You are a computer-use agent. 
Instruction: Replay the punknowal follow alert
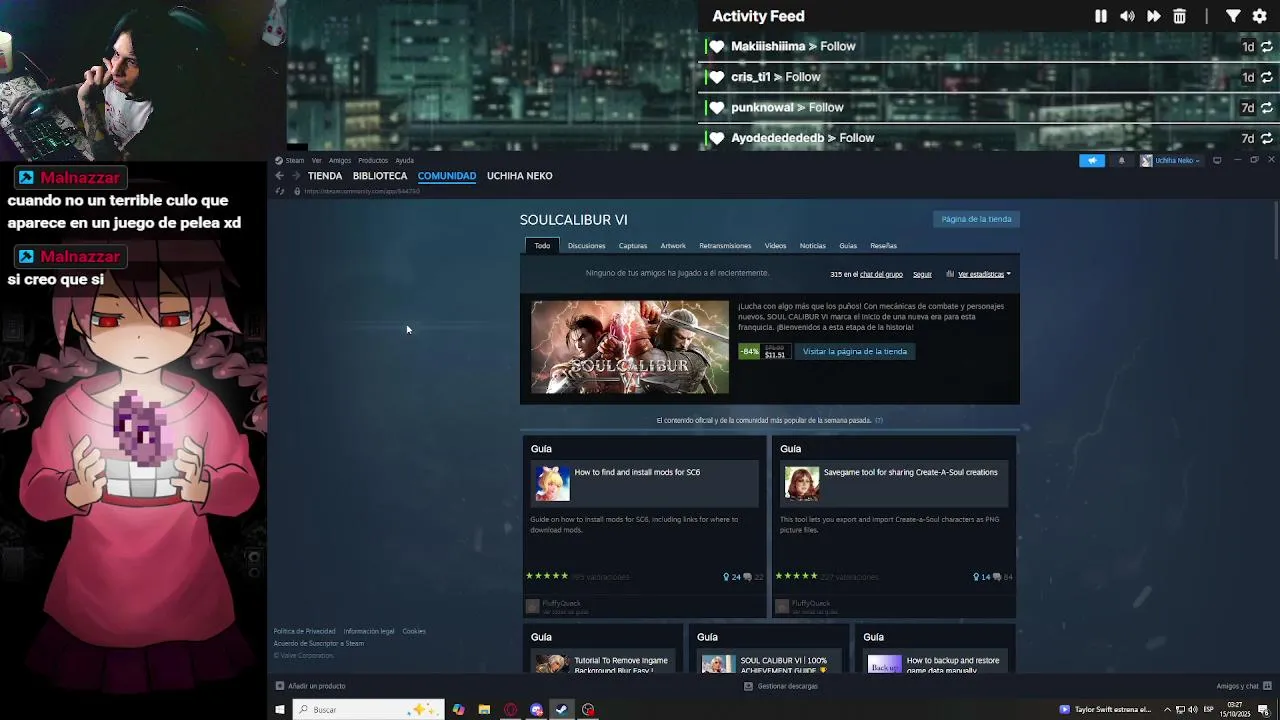tap(1266, 108)
